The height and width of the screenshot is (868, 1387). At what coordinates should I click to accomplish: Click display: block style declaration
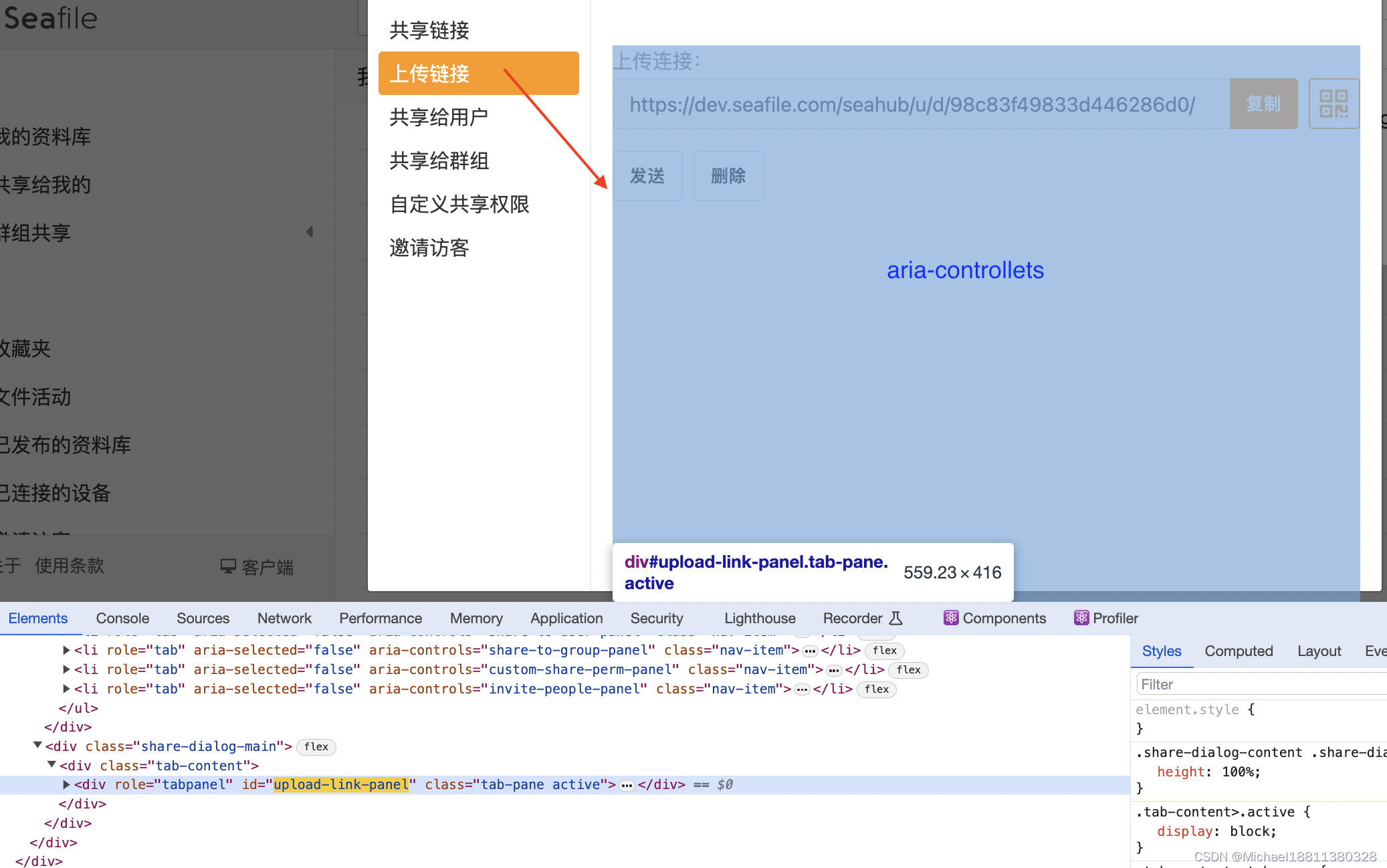(1216, 831)
